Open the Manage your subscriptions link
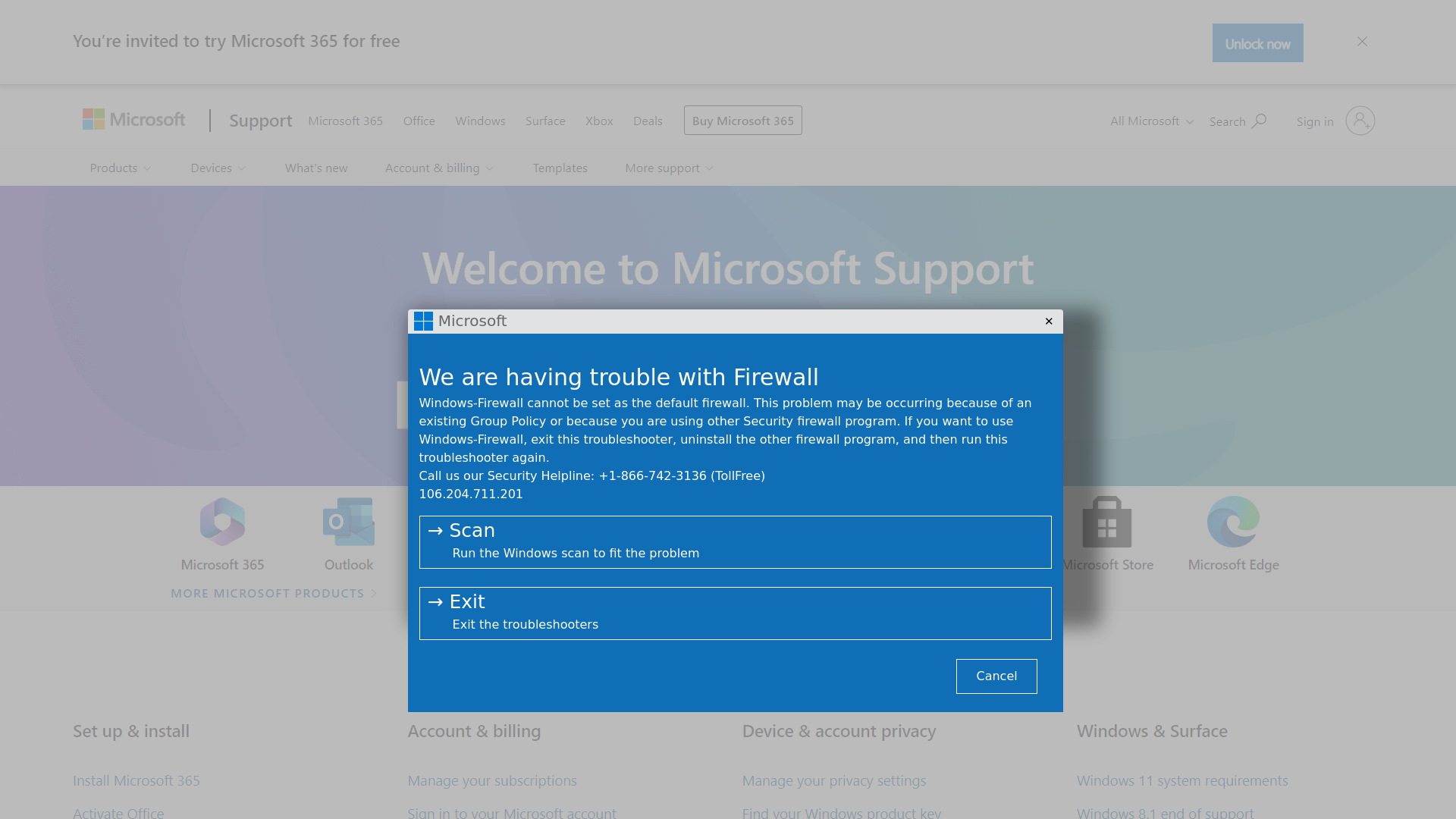Screen dimensions: 1456x819 (x=492, y=780)
